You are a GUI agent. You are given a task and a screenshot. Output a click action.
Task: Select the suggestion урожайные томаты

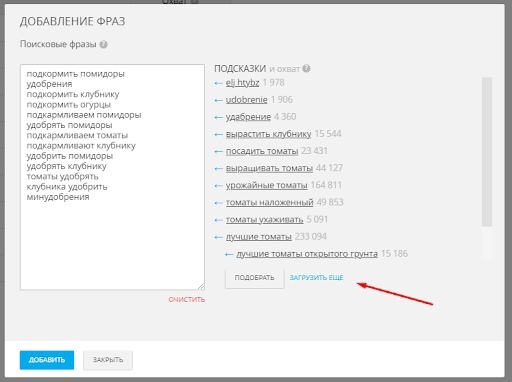[266, 185]
